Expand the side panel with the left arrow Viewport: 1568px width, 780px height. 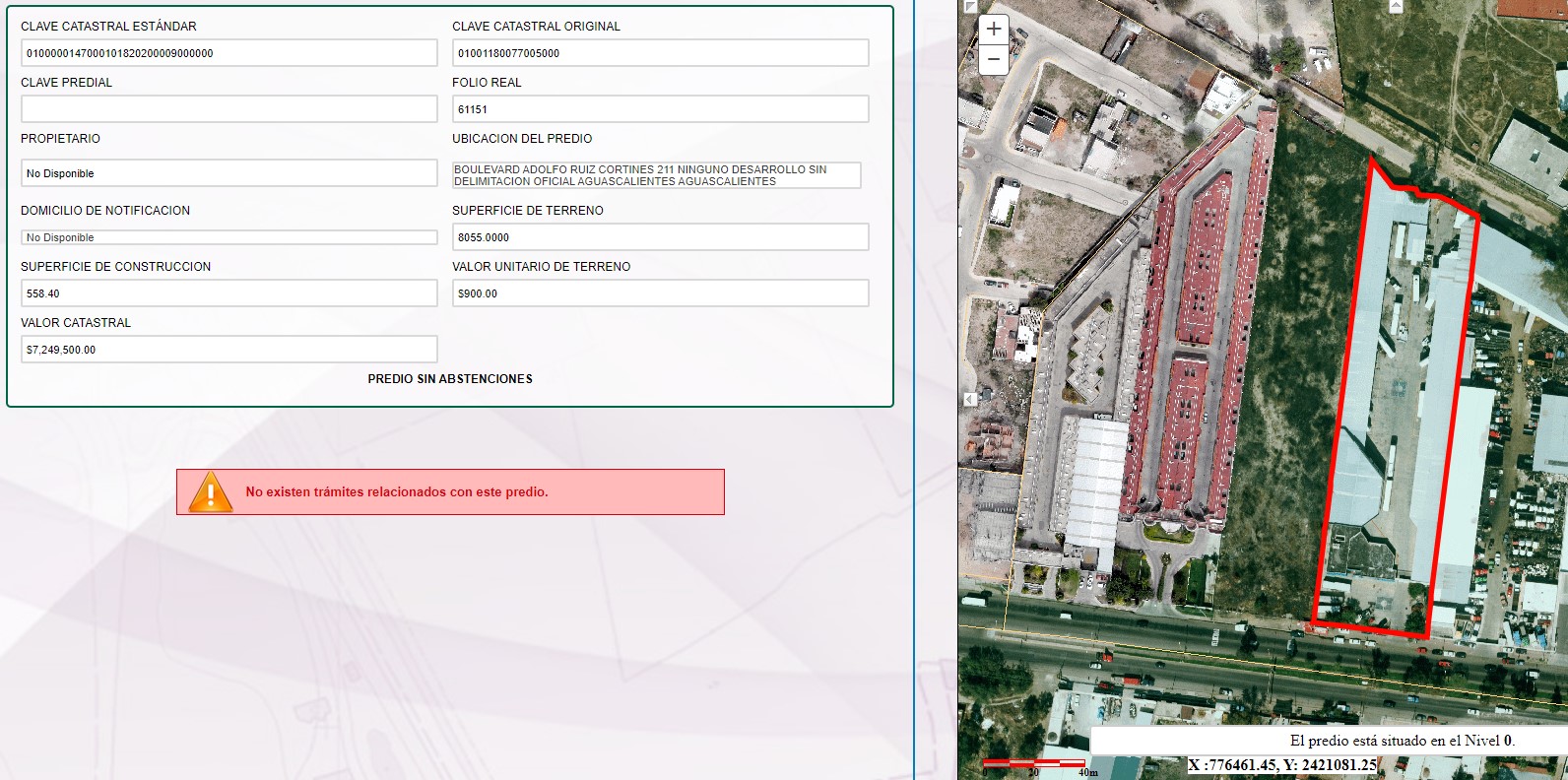pyautogui.click(x=970, y=399)
